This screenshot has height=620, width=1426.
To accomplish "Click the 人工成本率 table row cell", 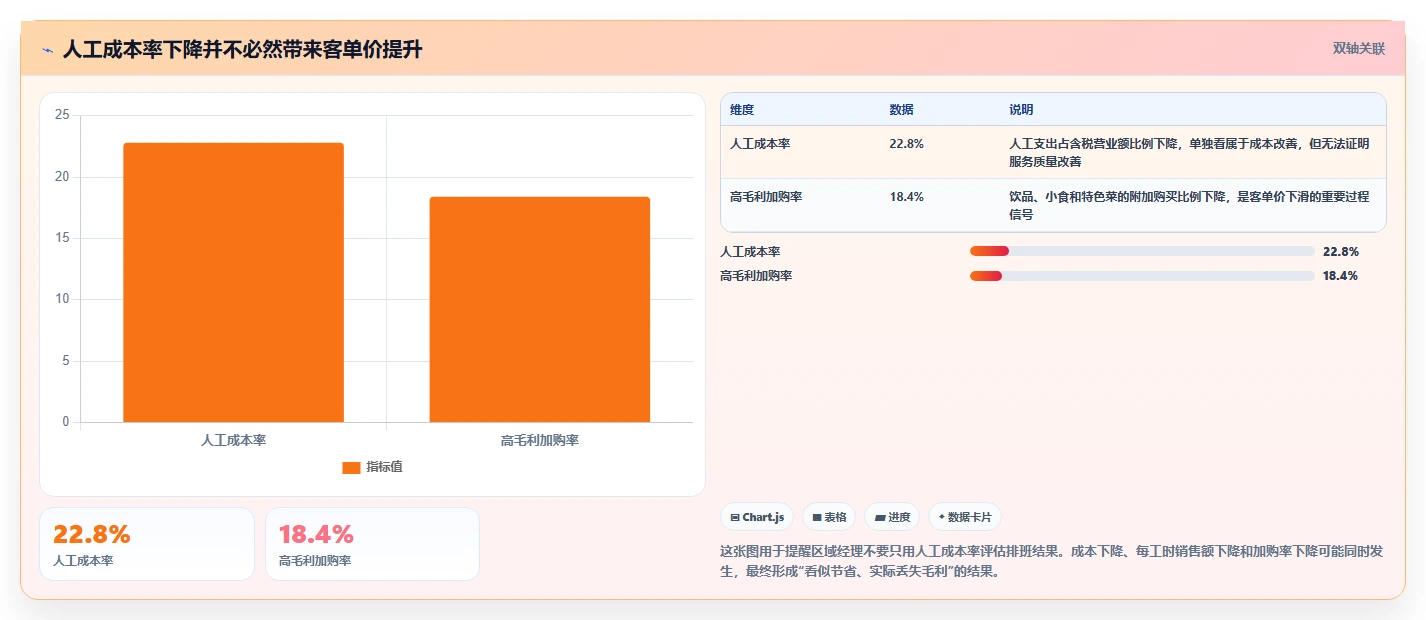I will coord(760,144).
